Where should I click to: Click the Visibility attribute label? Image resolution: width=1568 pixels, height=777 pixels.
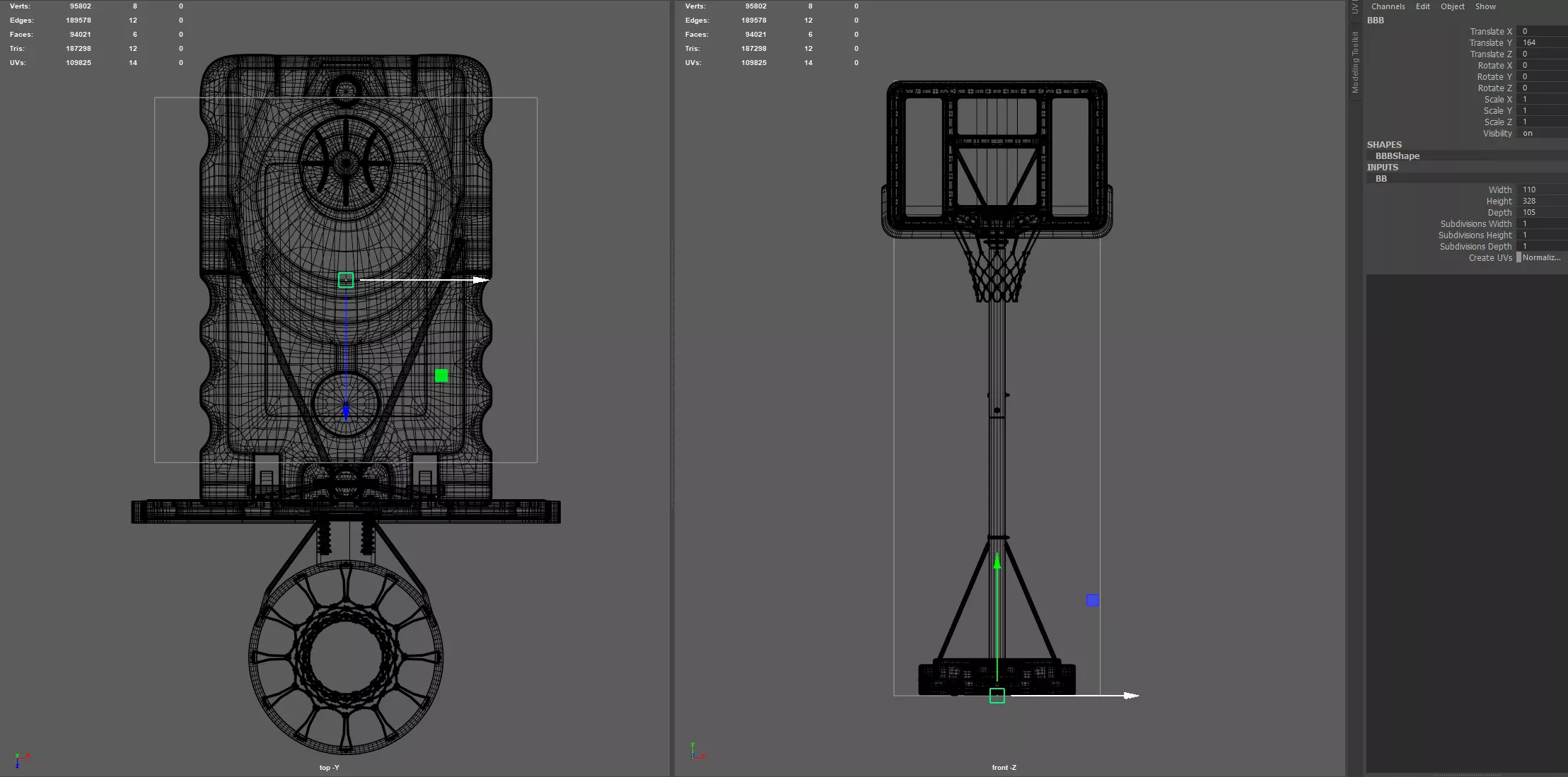pos(1497,133)
